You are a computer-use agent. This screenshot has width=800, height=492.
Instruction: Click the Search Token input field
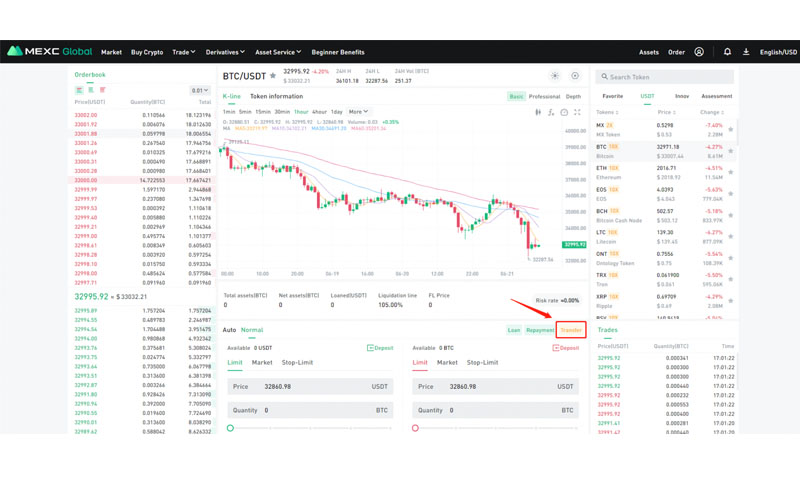(x=664, y=77)
